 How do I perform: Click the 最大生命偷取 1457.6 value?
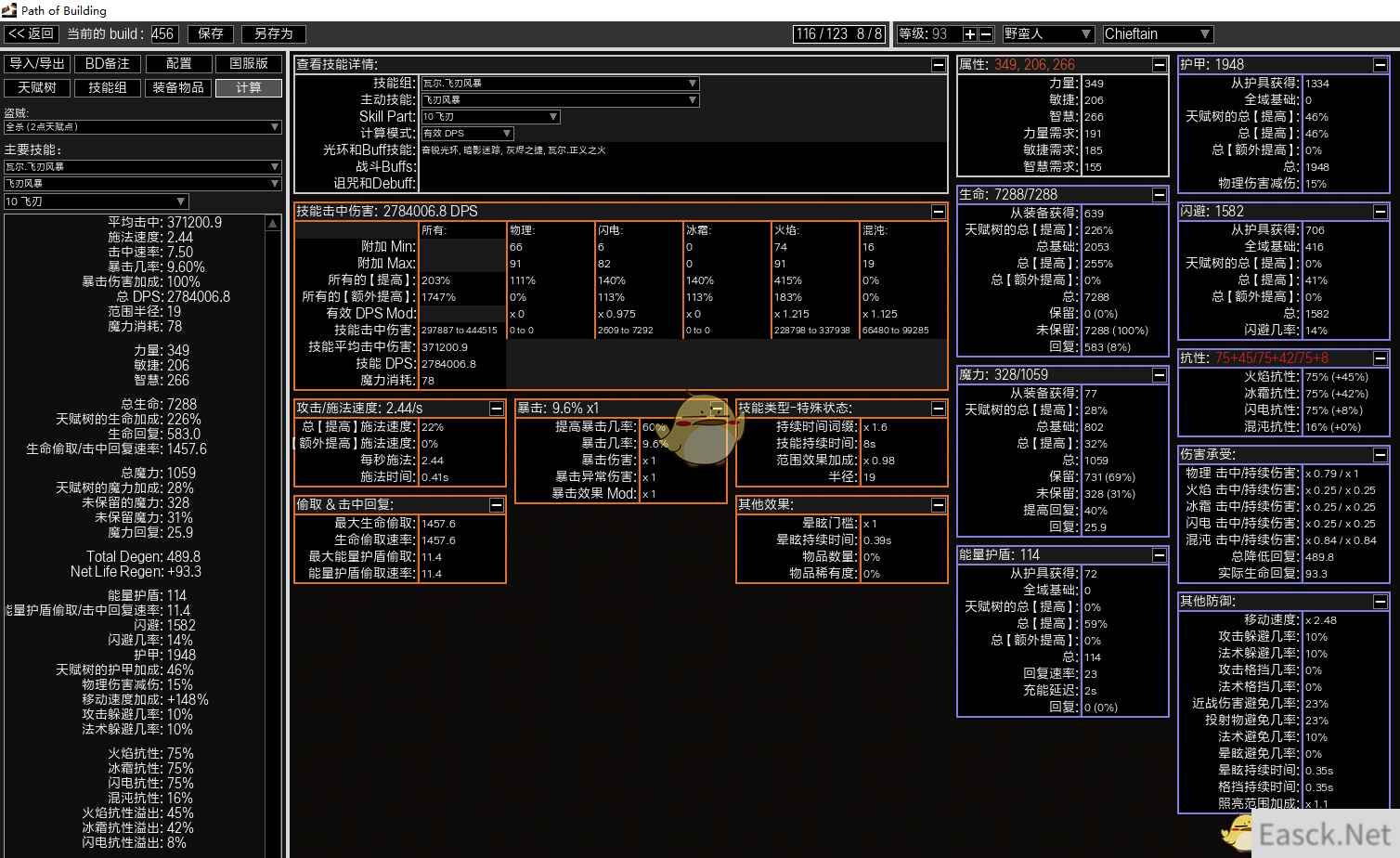coord(438,524)
